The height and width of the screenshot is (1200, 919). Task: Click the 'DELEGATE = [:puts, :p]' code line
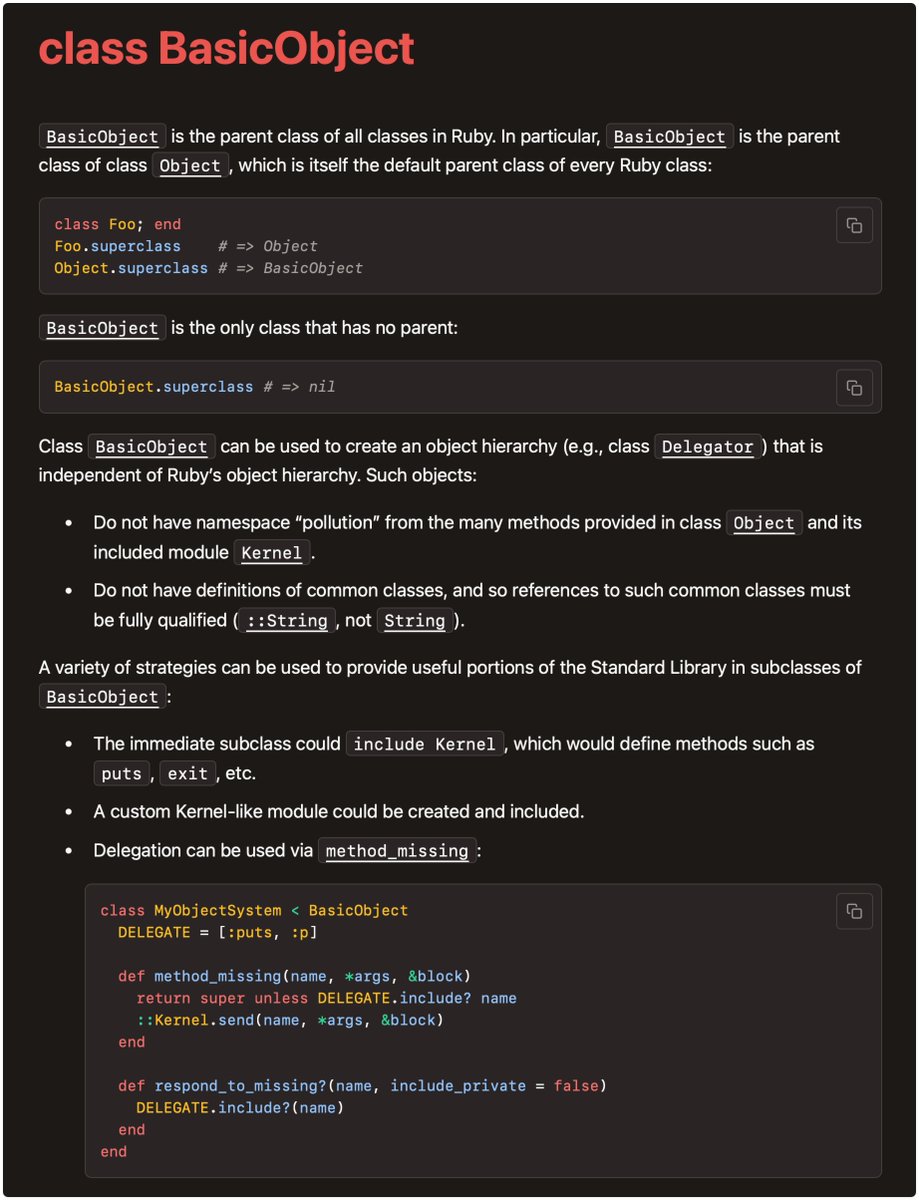tap(218, 933)
